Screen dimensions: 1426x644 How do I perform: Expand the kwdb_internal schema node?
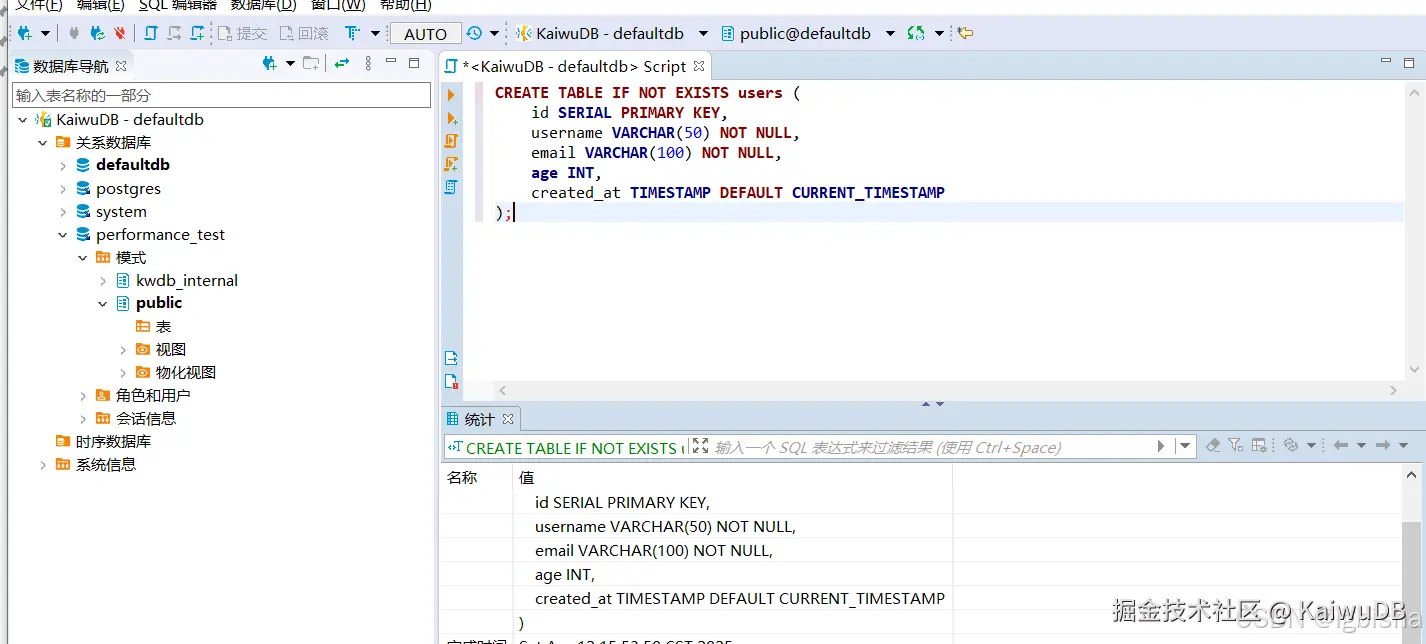[x=103, y=281]
